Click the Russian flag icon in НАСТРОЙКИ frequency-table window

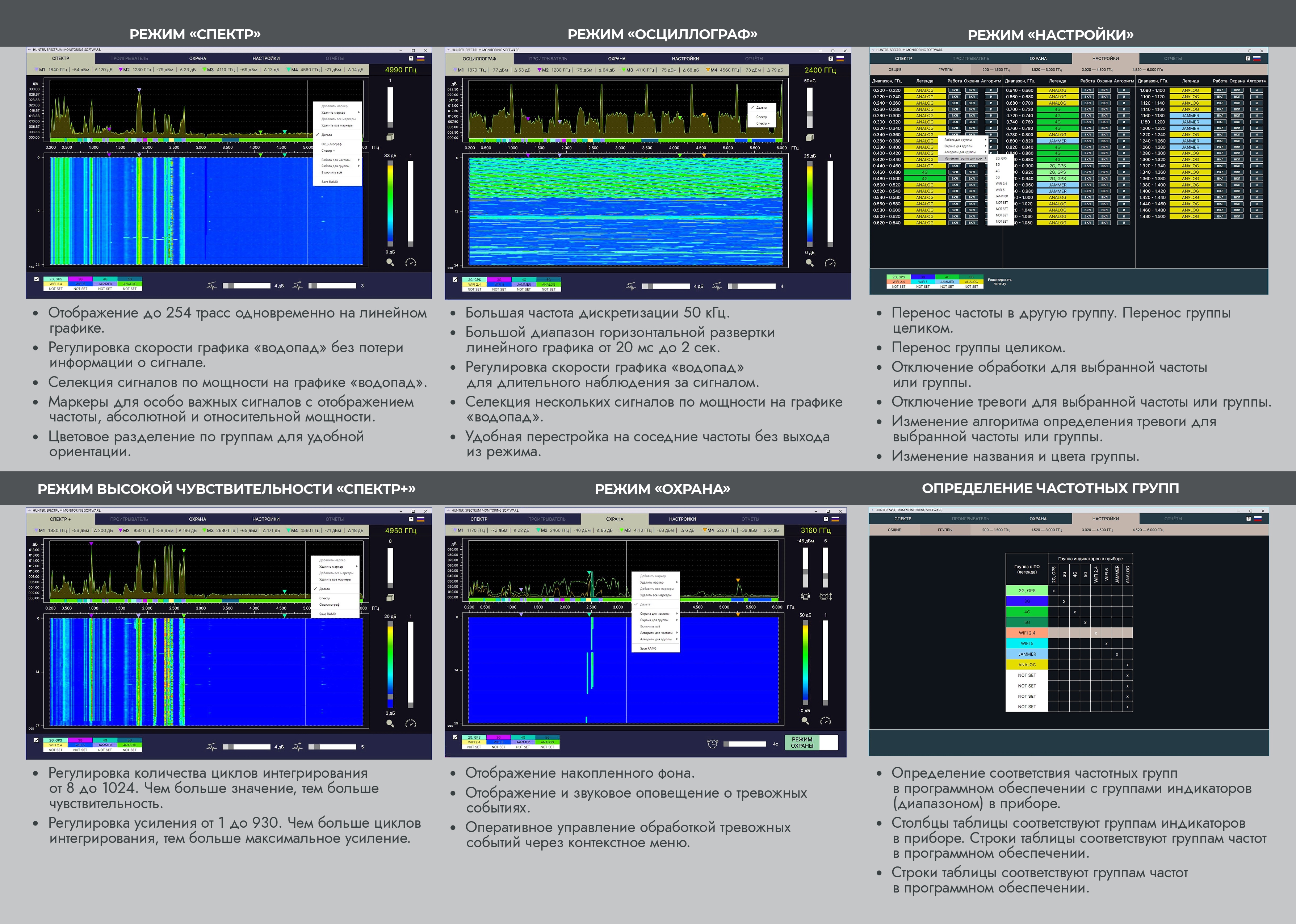[1257, 59]
